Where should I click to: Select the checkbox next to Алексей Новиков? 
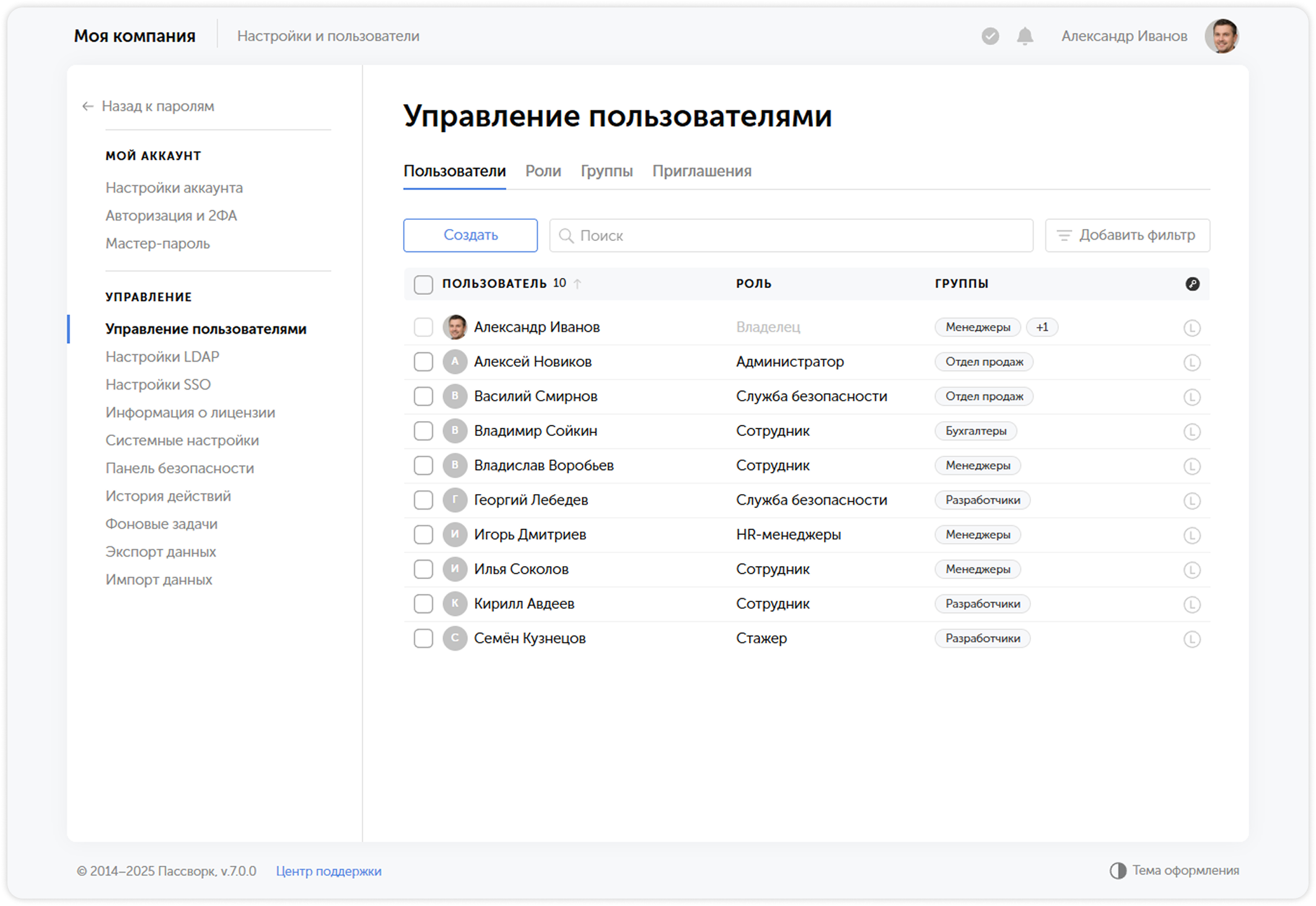click(423, 362)
